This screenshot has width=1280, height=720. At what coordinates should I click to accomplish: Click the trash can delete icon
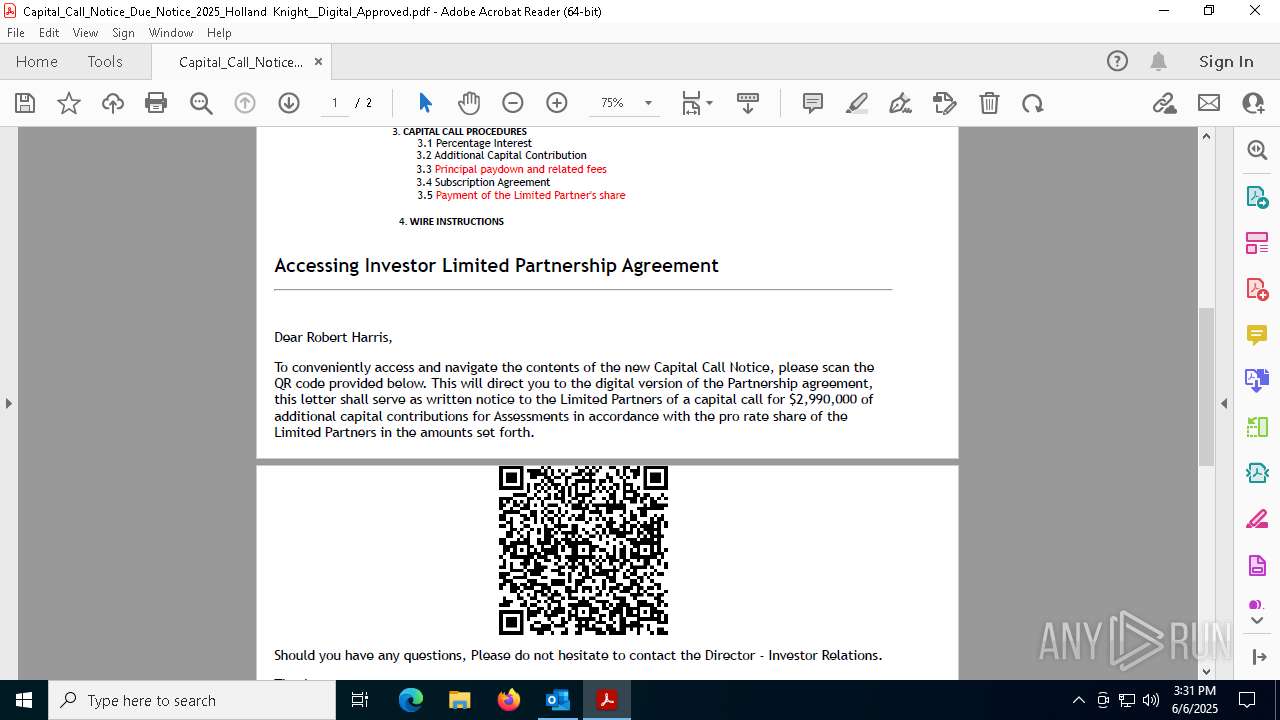(x=989, y=103)
